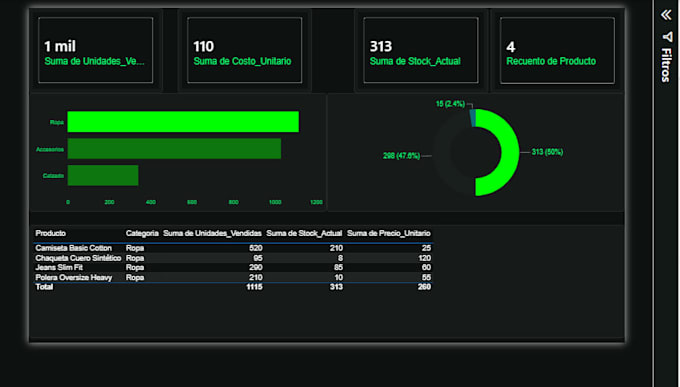The width and height of the screenshot is (680, 387).
Task: Click the Calzado axis label
Action: click(x=53, y=176)
